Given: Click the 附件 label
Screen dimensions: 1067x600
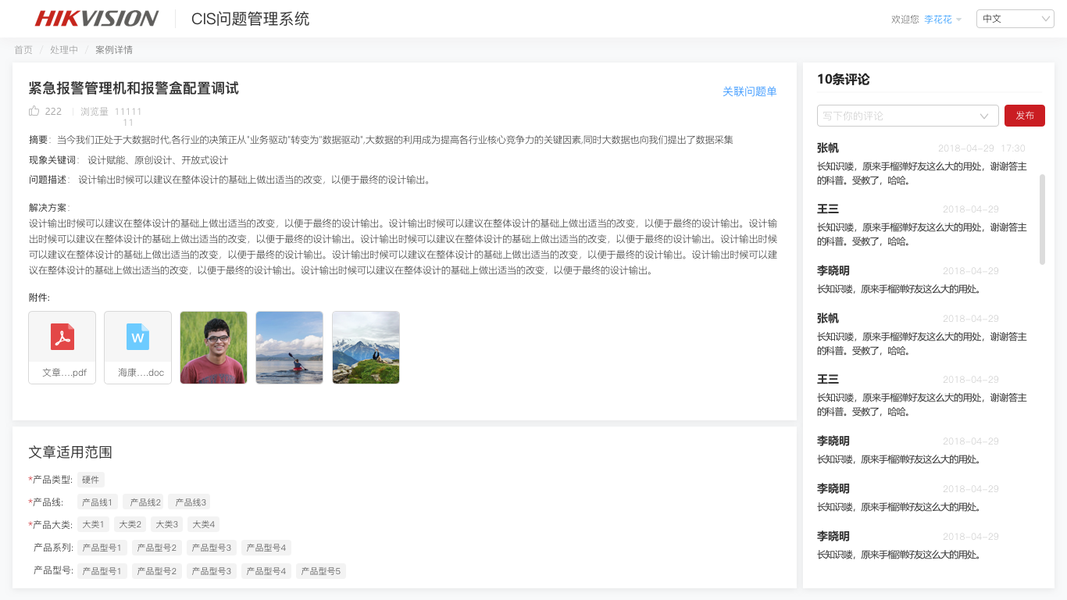Looking at the screenshot, I should 39,297.
